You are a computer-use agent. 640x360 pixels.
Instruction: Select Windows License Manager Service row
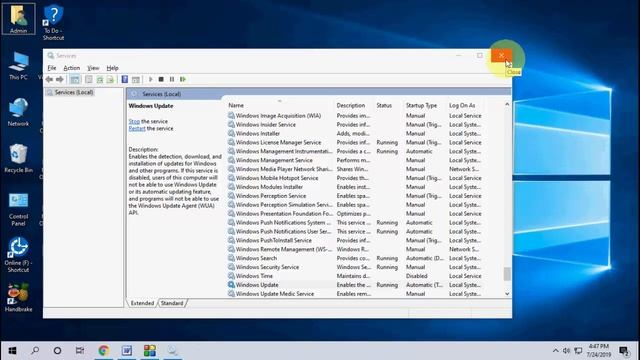coord(355,142)
